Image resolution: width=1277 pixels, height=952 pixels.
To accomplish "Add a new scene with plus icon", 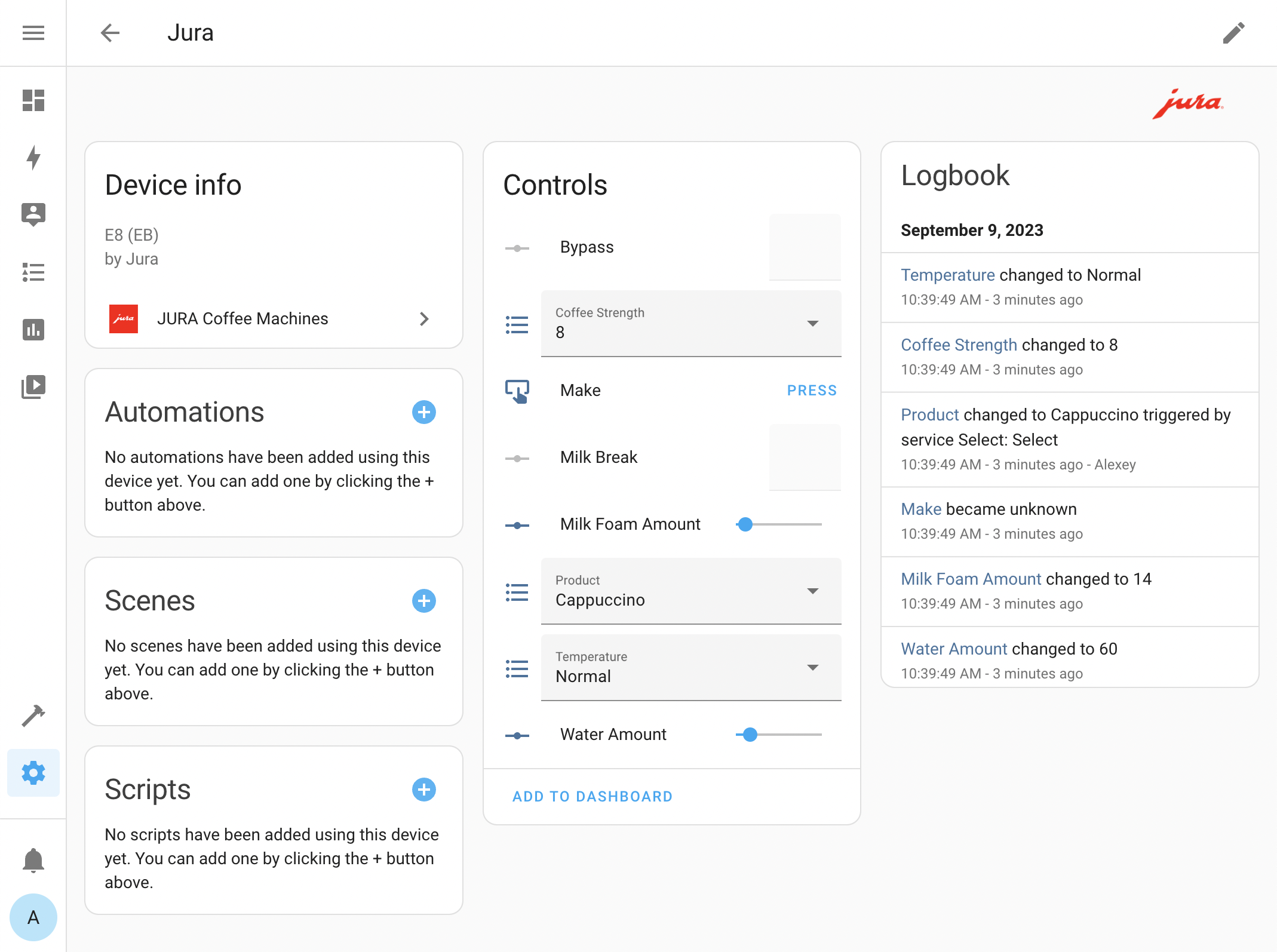I will 423,601.
